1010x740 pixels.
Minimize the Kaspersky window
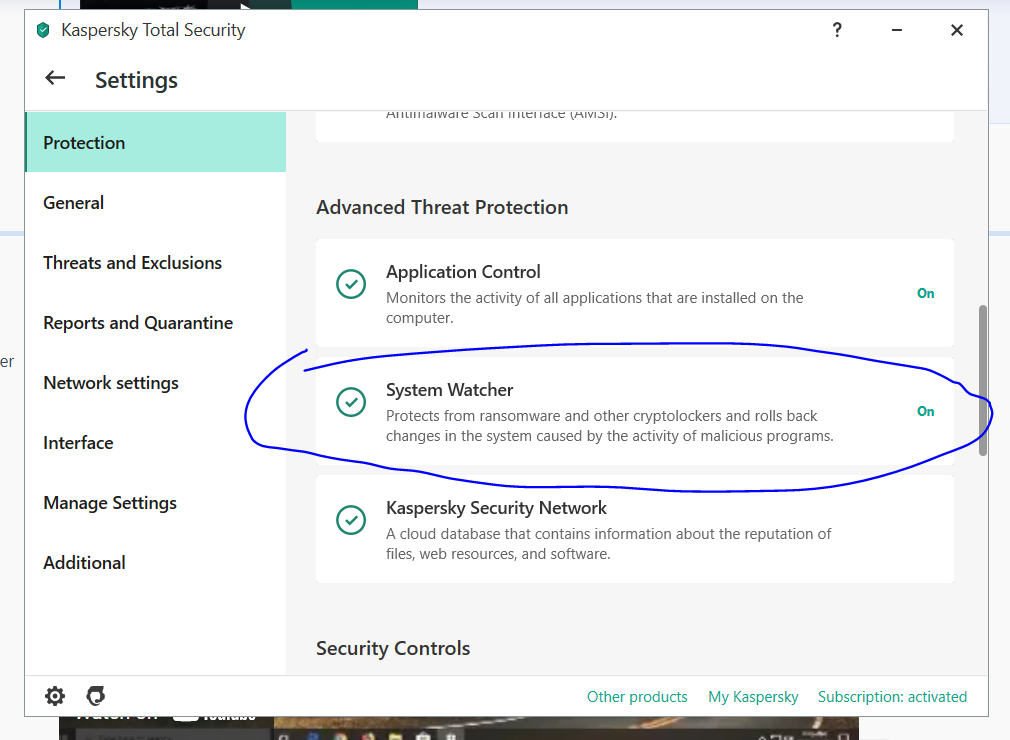pos(897,30)
